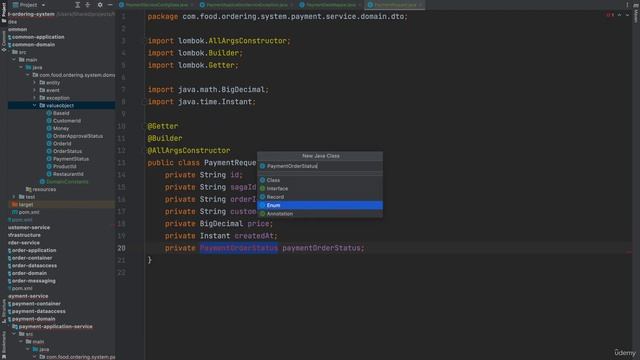The height and width of the screenshot is (360, 640).
Task: Open RestaurantId class in tree
Action: click(x=68, y=174)
